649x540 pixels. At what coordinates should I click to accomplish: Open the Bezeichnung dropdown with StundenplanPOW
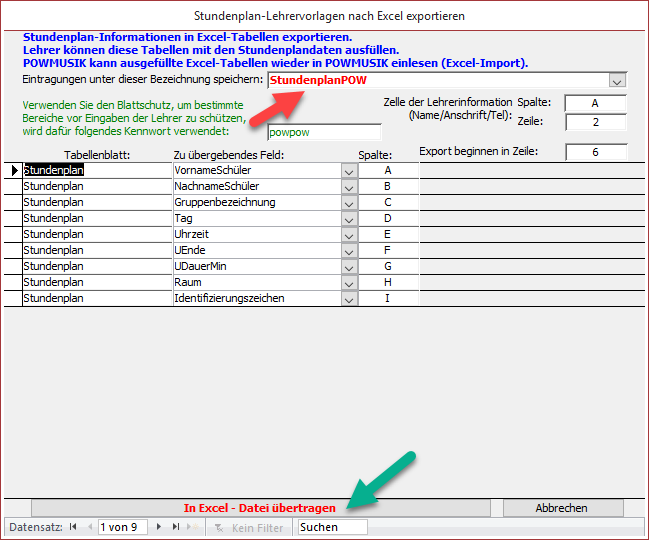(617, 81)
